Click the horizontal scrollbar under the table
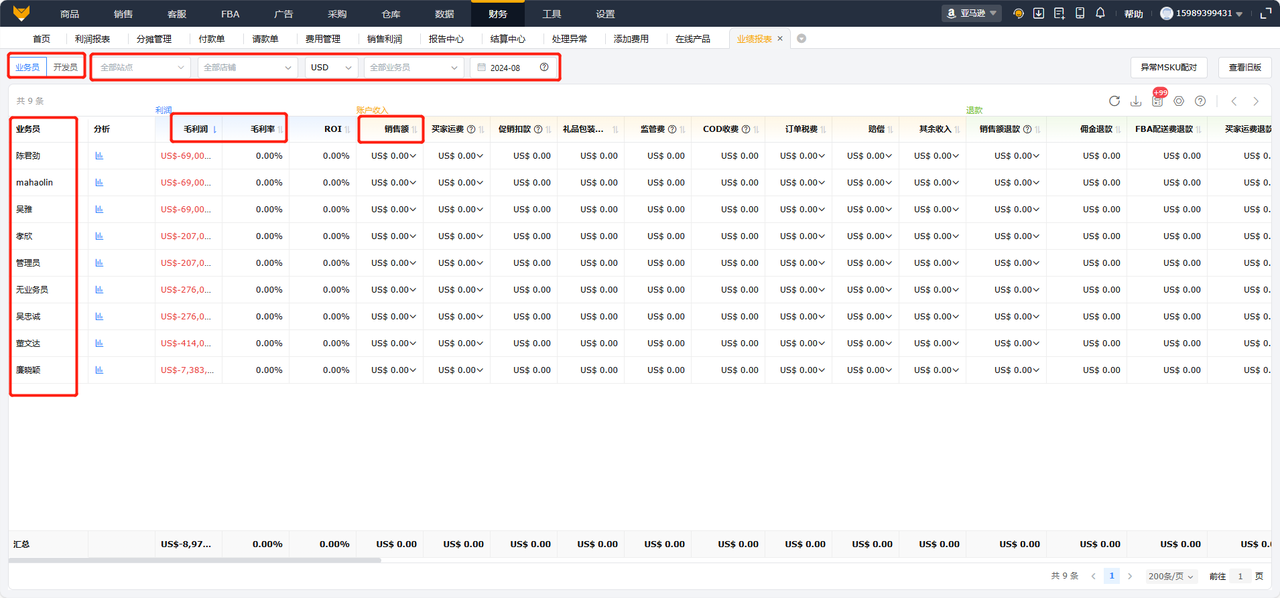The width and height of the screenshot is (1280, 598). 200,561
